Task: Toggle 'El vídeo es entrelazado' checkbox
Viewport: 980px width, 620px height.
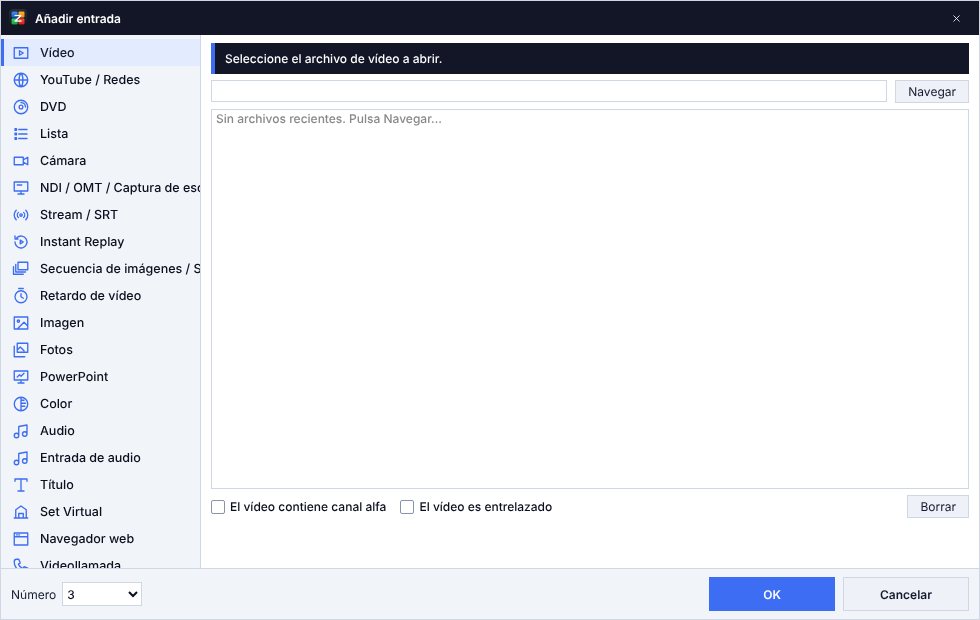Action: pyautogui.click(x=407, y=507)
